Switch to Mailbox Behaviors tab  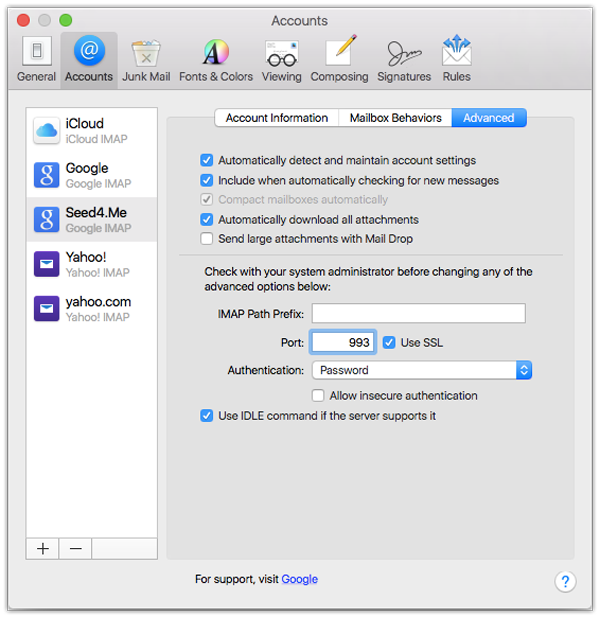pyautogui.click(x=395, y=118)
